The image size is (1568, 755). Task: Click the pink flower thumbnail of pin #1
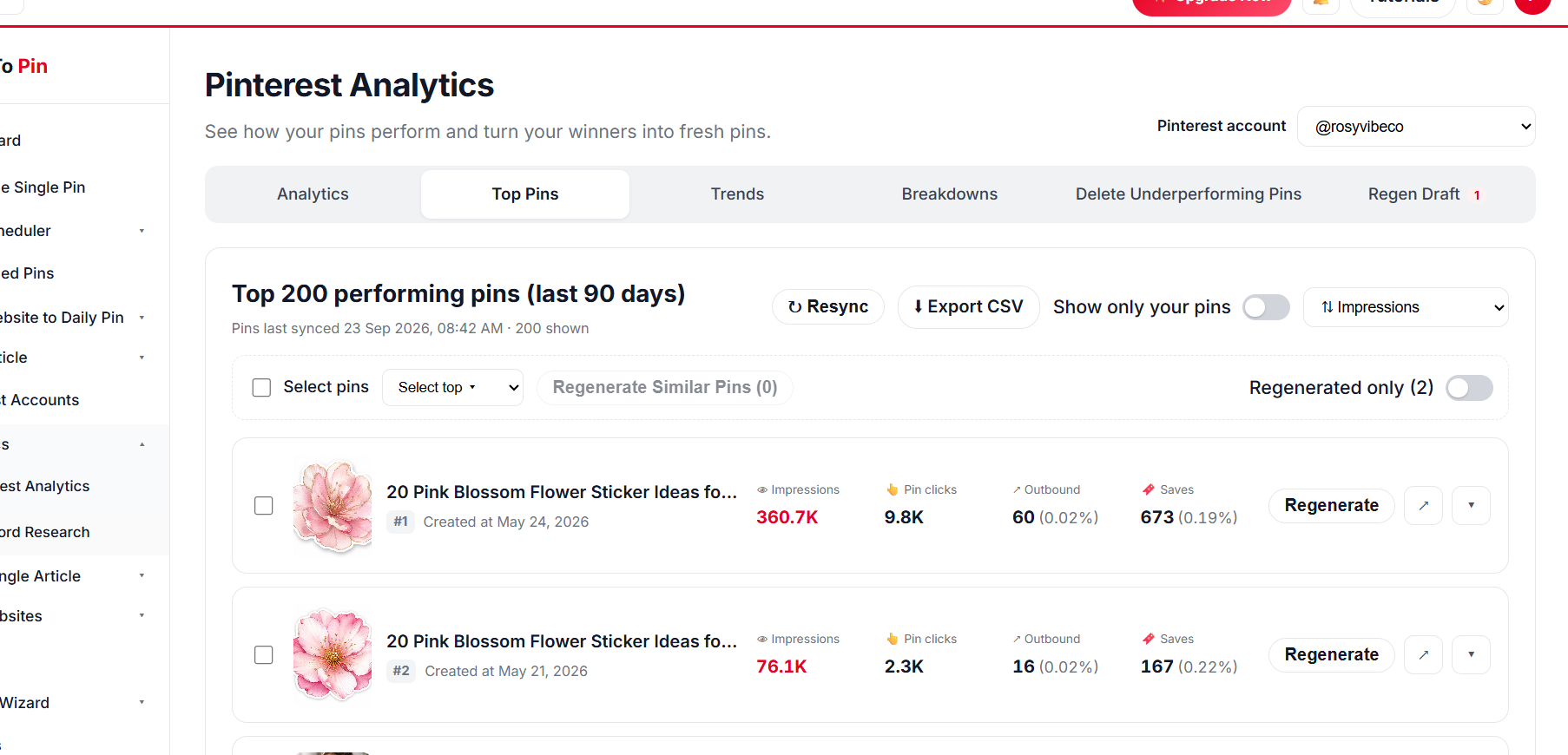(x=333, y=506)
